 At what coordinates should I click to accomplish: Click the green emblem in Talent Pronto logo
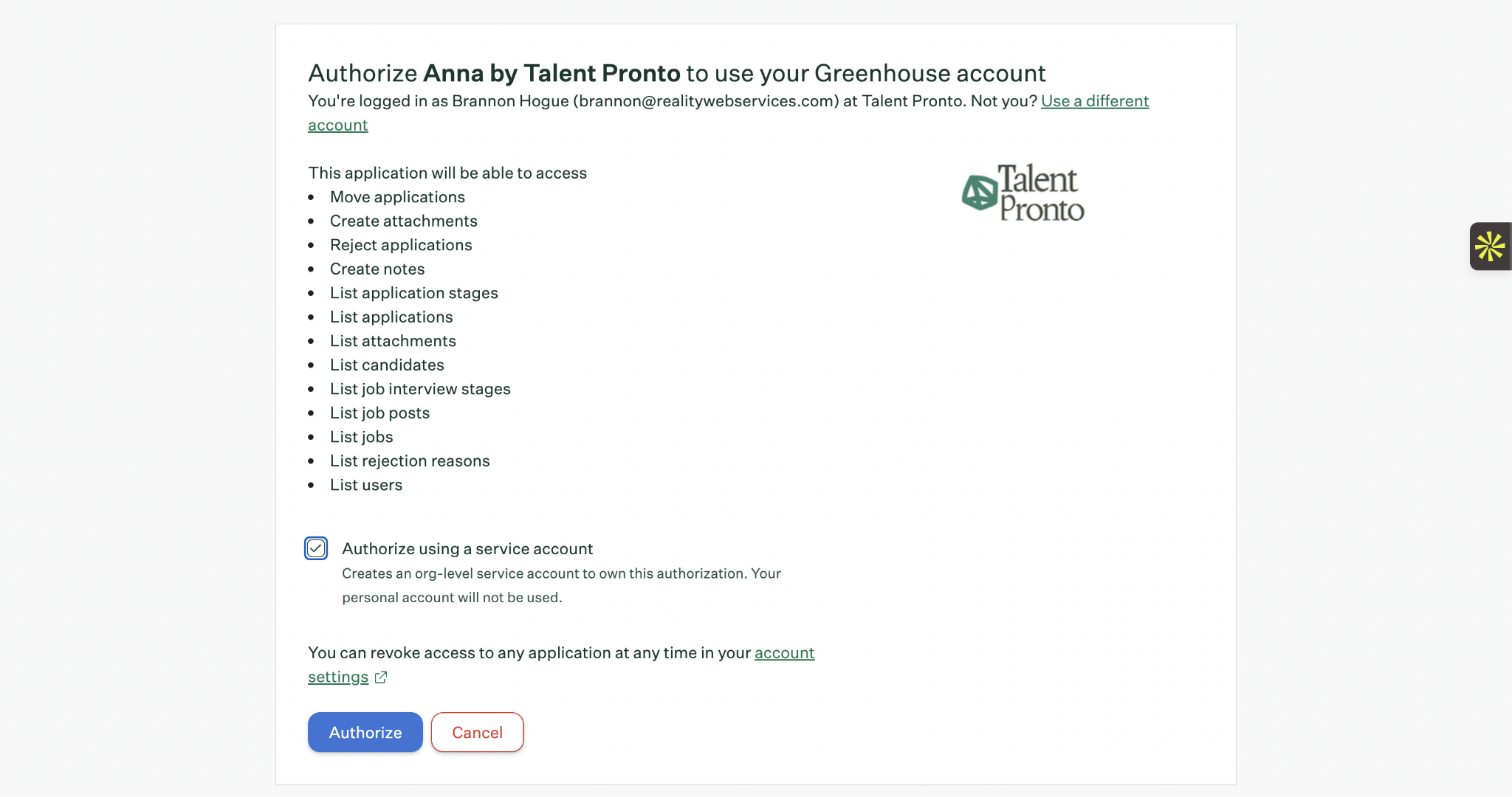click(980, 193)
